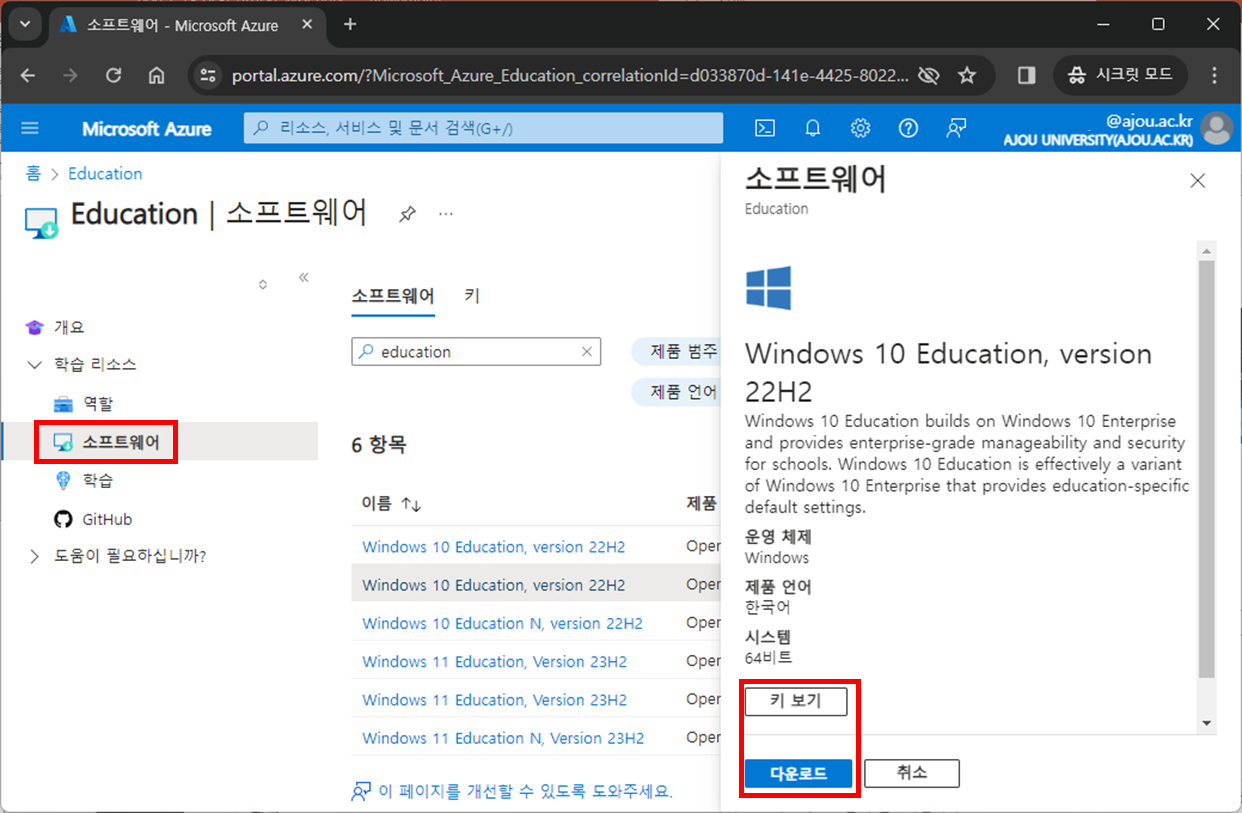Open the tab search dropdown arrow
Image resolution: width=1242 pixels, height=813 pixels.
[x=23, y=24]
